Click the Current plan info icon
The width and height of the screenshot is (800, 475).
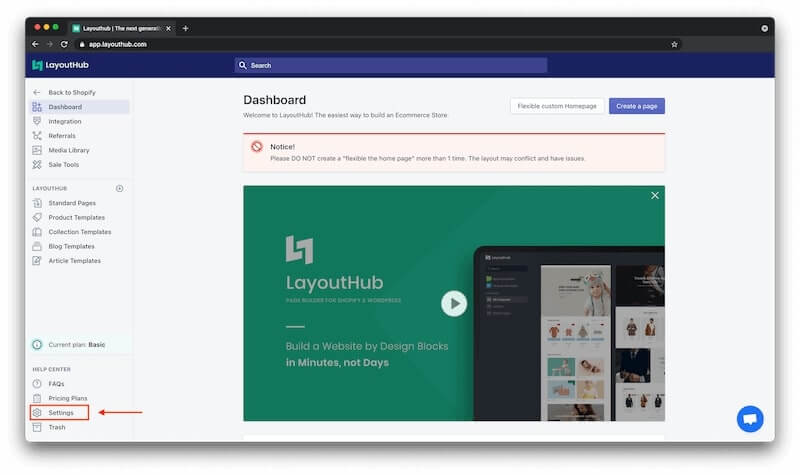pos(37,345)
